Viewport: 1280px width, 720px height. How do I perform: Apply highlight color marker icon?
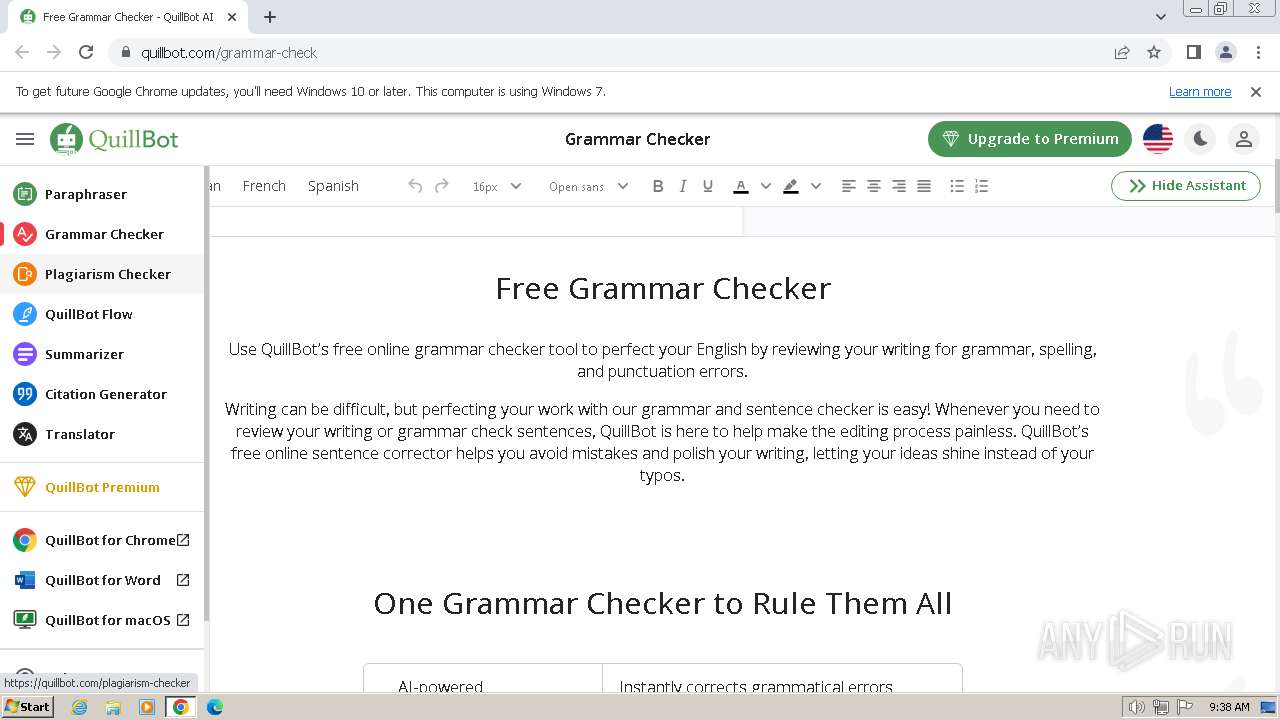click(791, 186)
